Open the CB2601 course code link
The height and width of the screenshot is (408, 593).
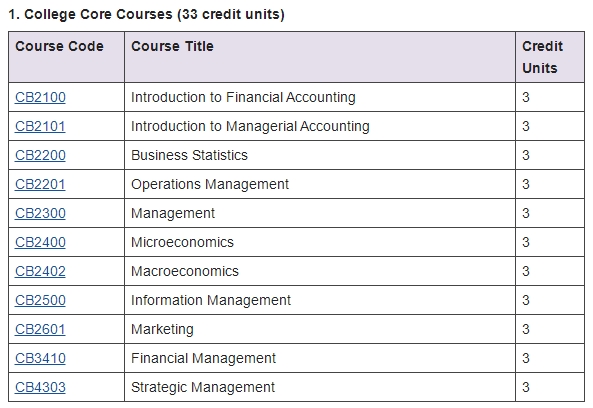click(40, 329)
